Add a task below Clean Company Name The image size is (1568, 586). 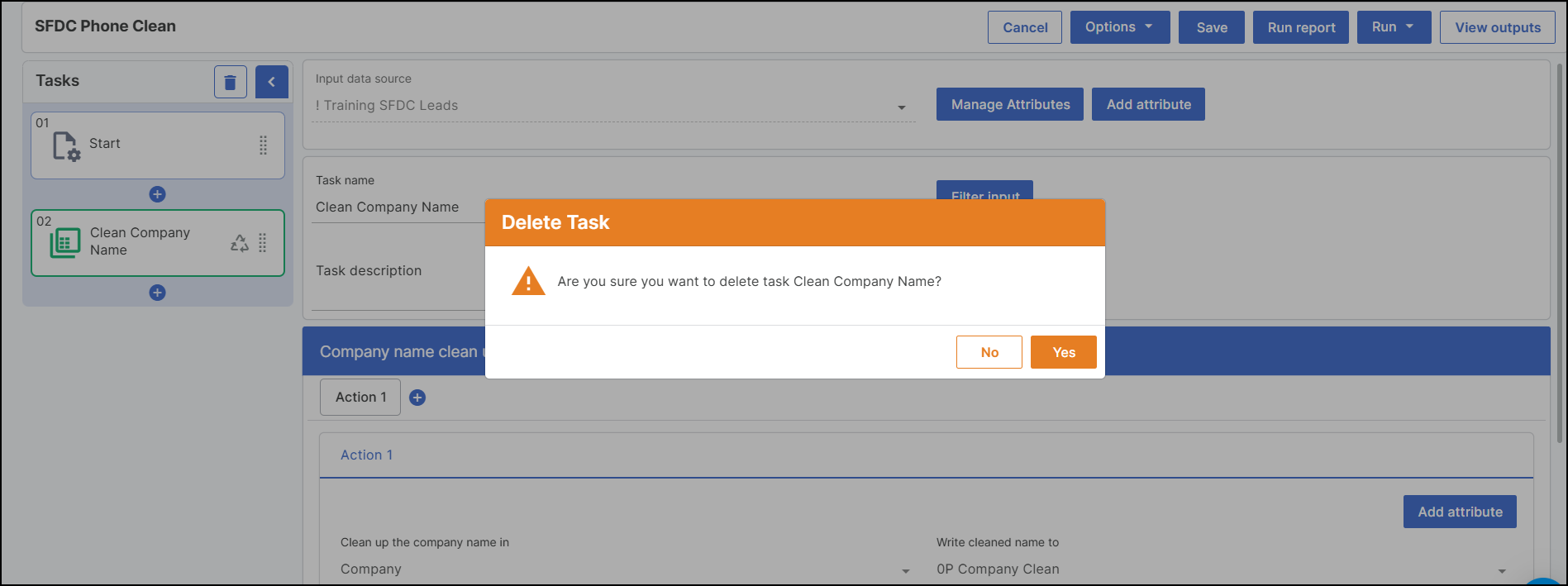point(158,293)
